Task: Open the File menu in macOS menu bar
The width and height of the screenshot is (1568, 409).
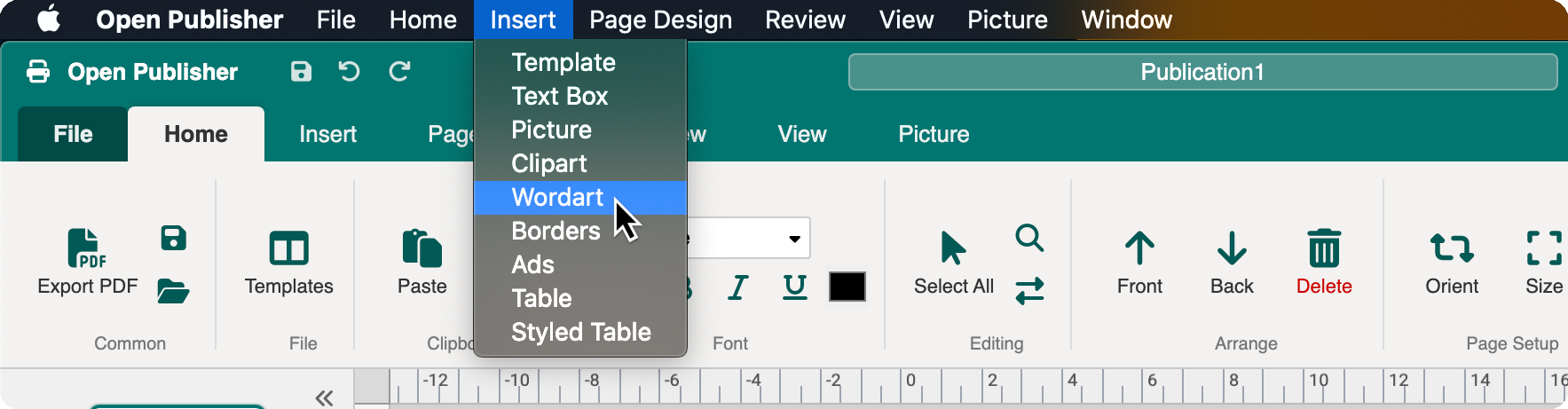Action: tap(336, 20)
